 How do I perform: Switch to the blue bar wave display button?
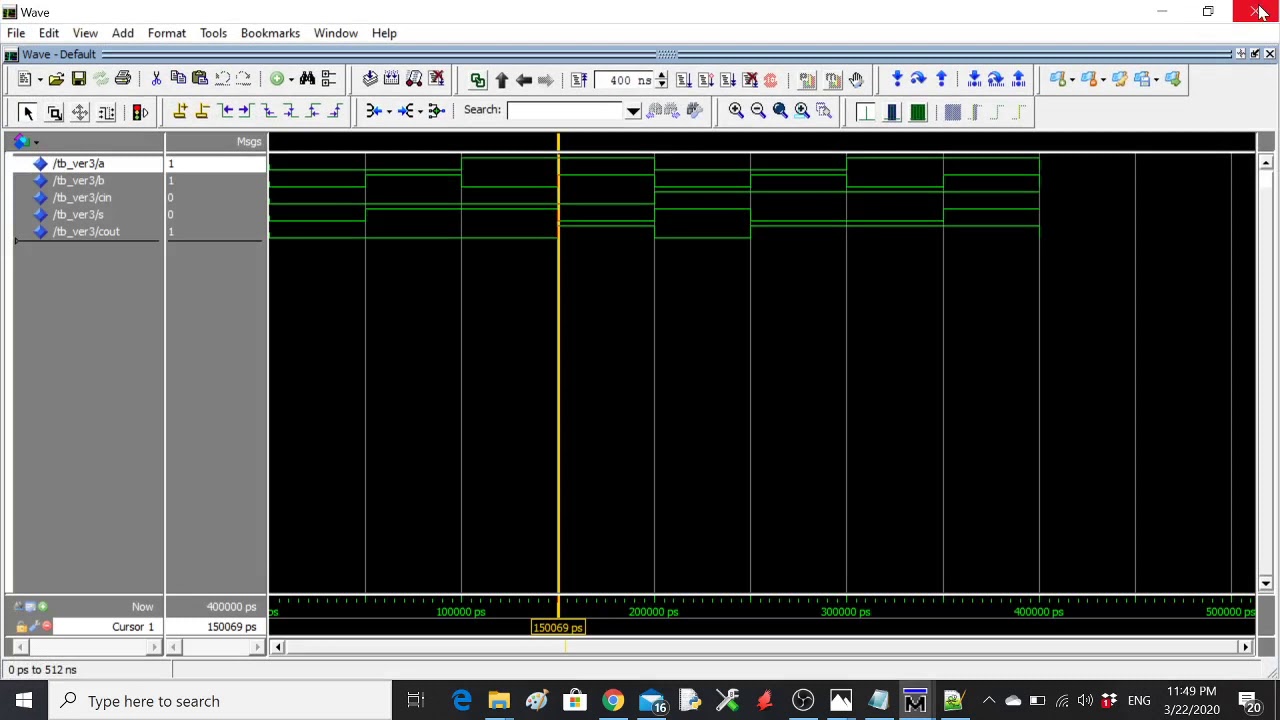(892, 112)
